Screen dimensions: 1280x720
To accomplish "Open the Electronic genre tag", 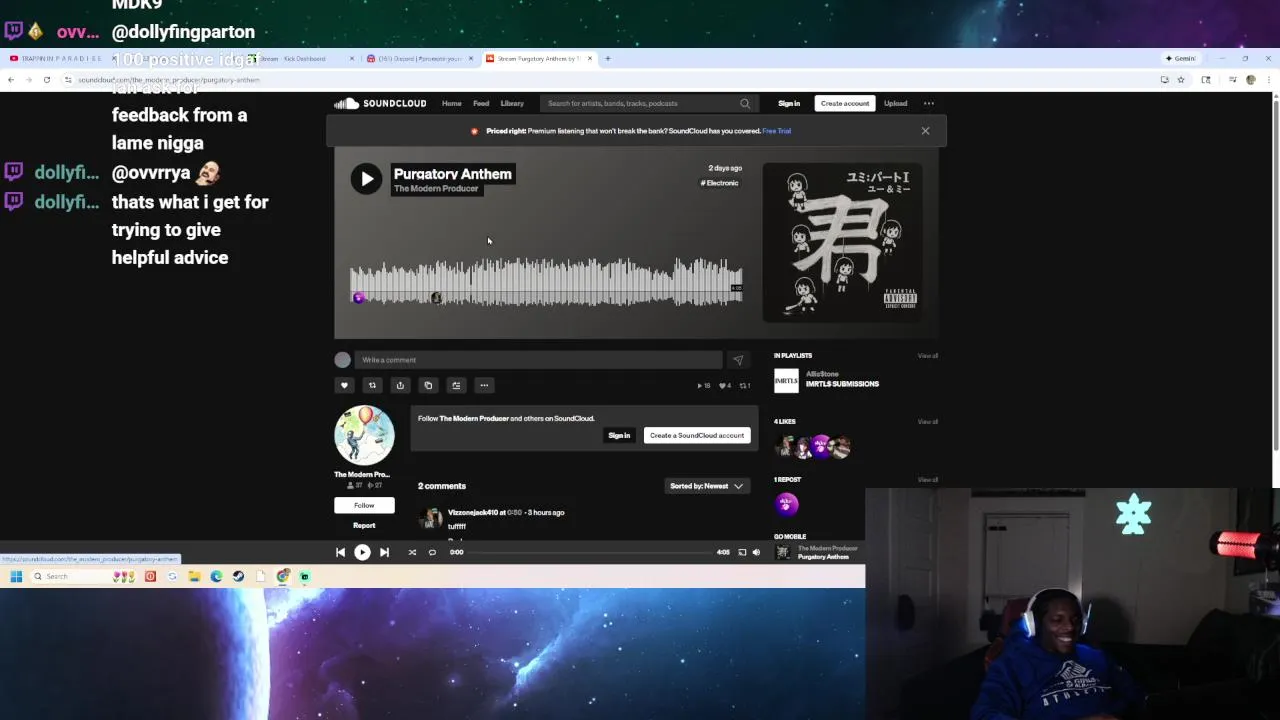I will click(x=719, y=183).
